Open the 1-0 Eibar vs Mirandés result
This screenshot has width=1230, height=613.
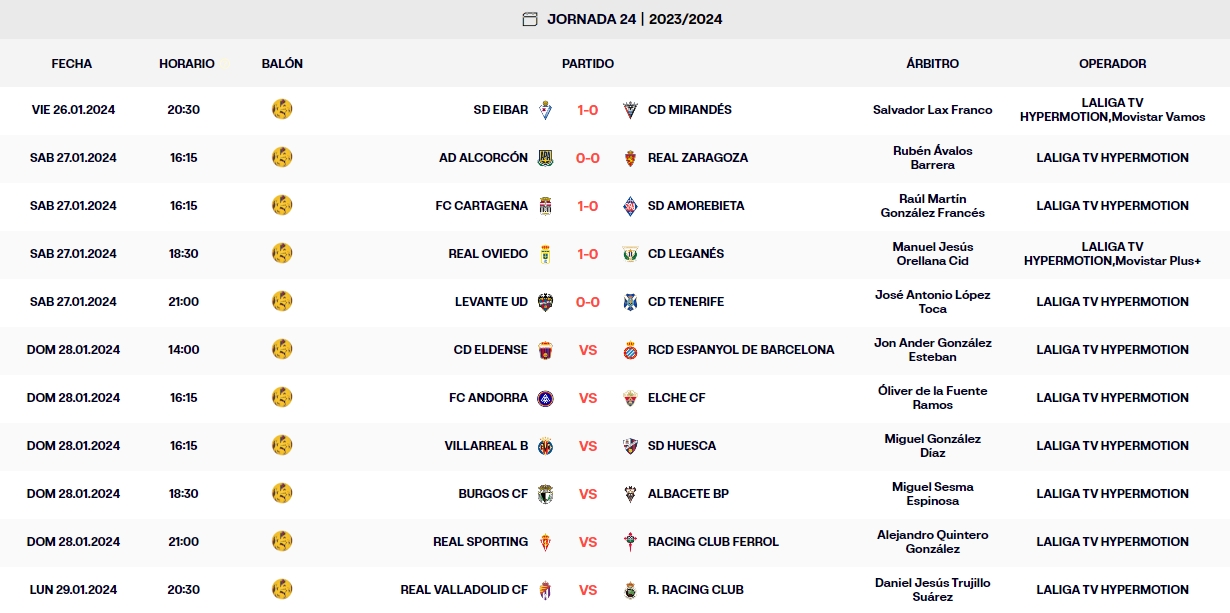click(587, 110)
